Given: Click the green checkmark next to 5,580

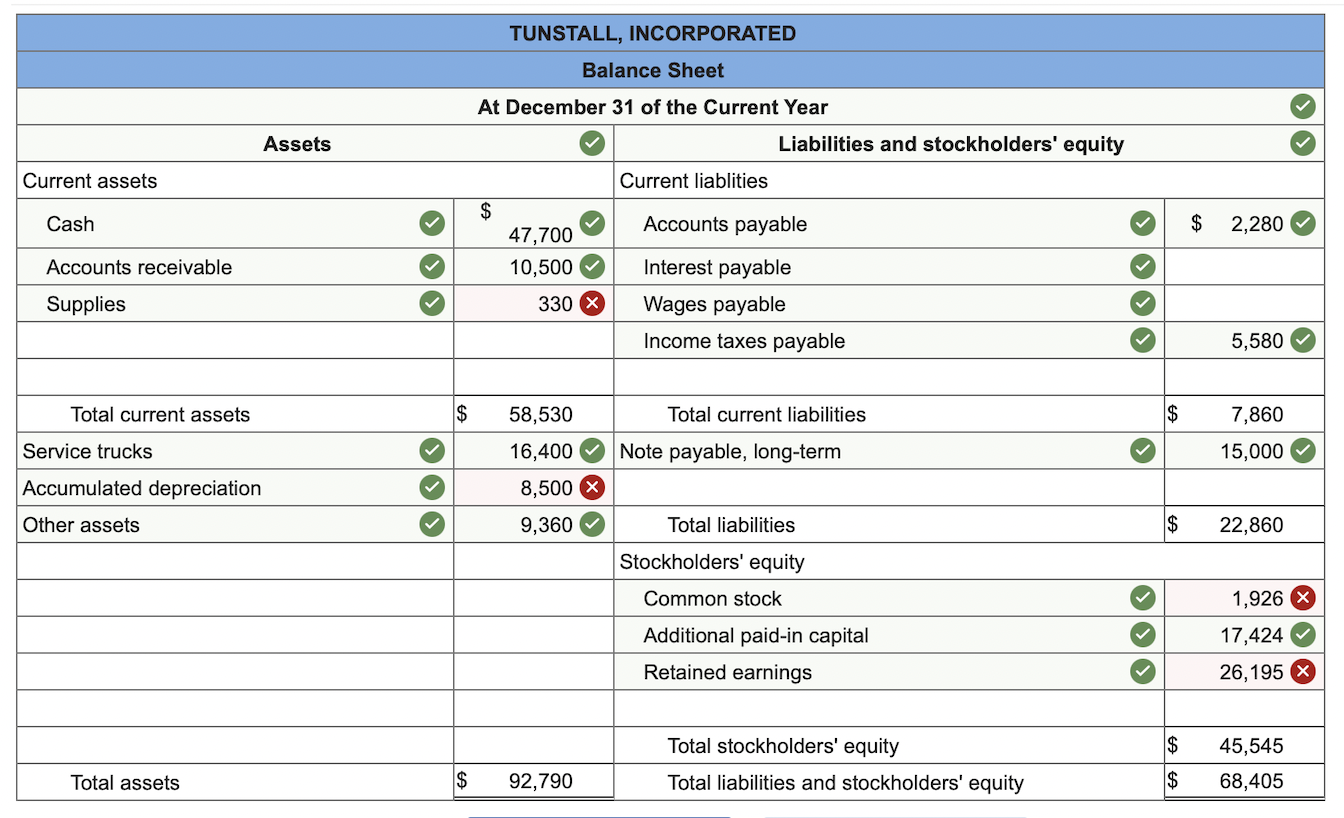Looking at the screenshot, I should point(1301,341).
